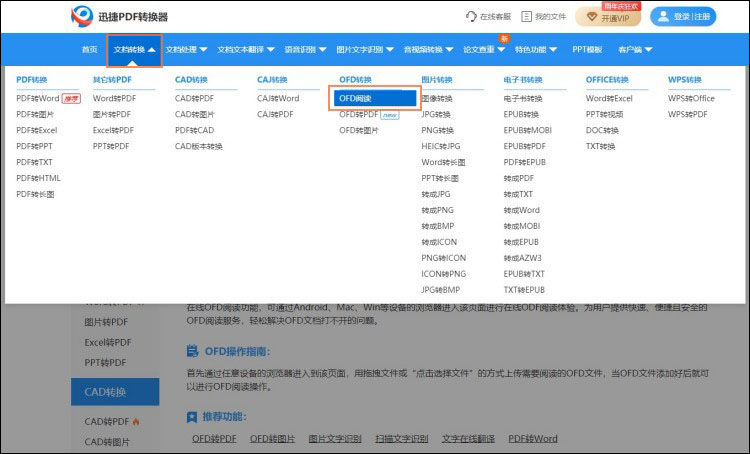Open CAD转PDF in the left sidebar

click(107, 421)
